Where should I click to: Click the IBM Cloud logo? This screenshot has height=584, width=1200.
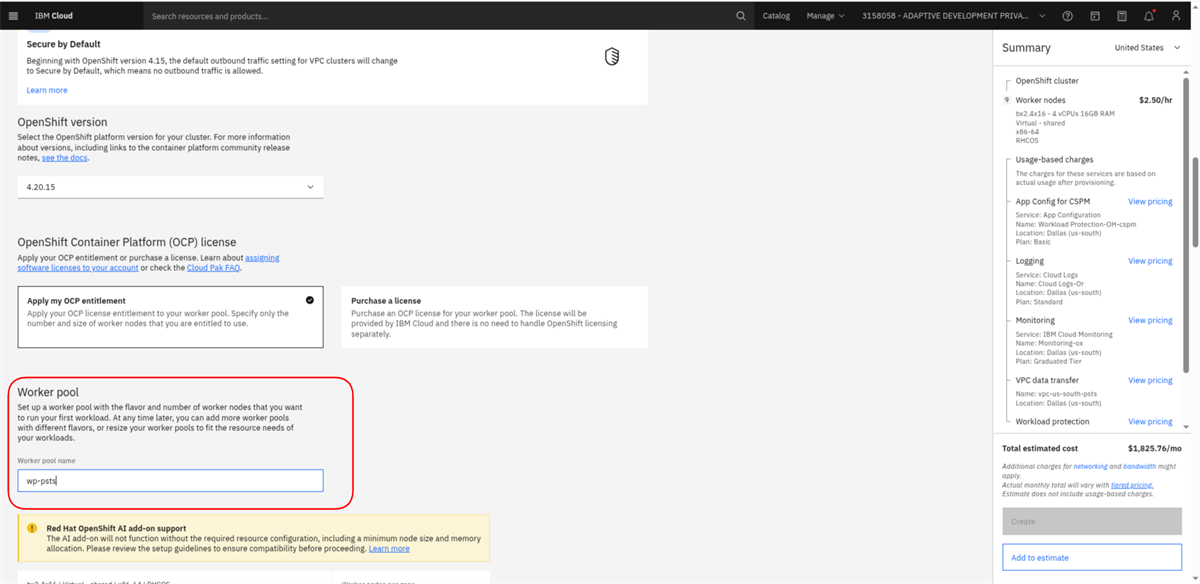tap(52, 16)
